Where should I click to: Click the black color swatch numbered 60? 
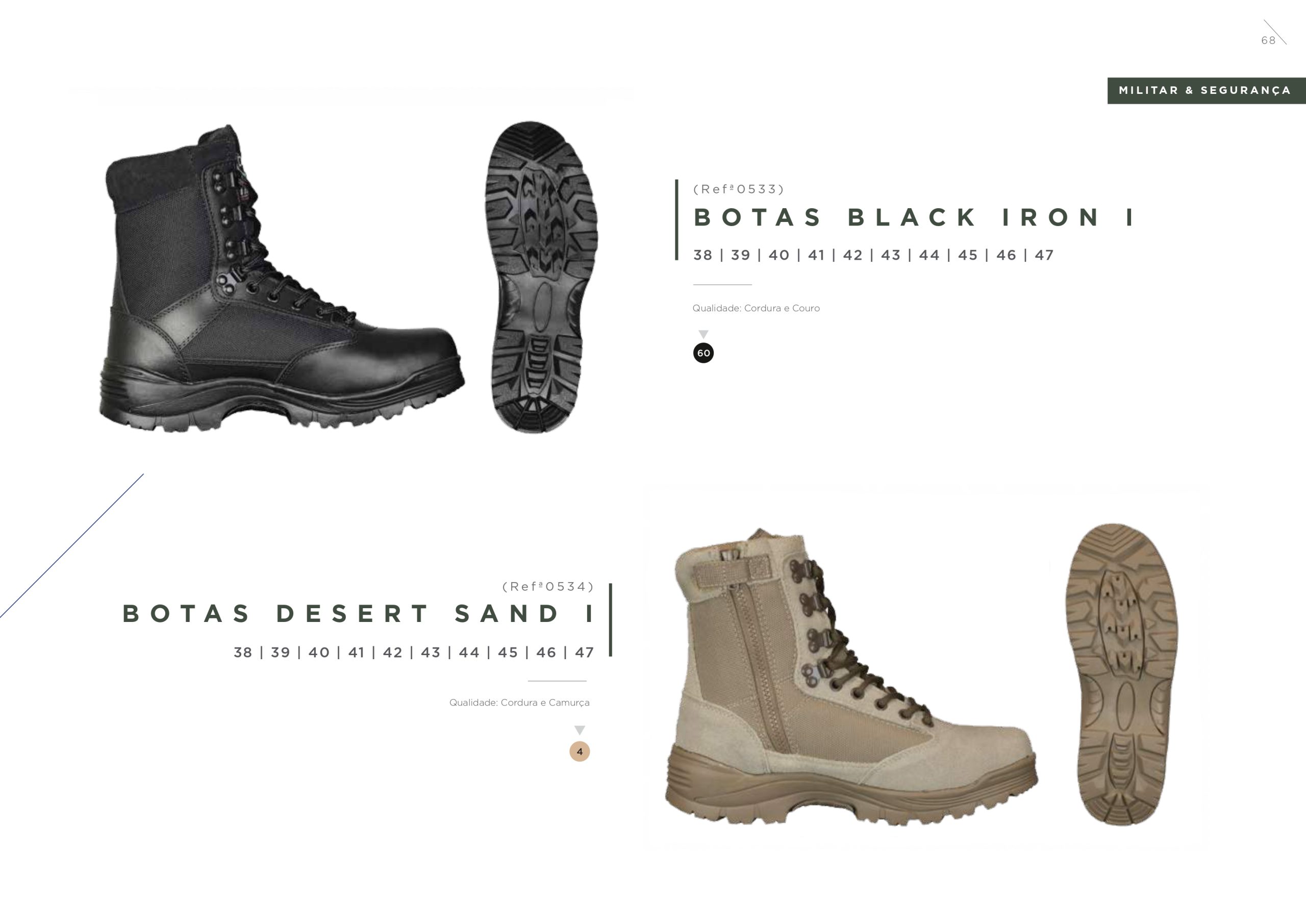[x=704, y=354]
